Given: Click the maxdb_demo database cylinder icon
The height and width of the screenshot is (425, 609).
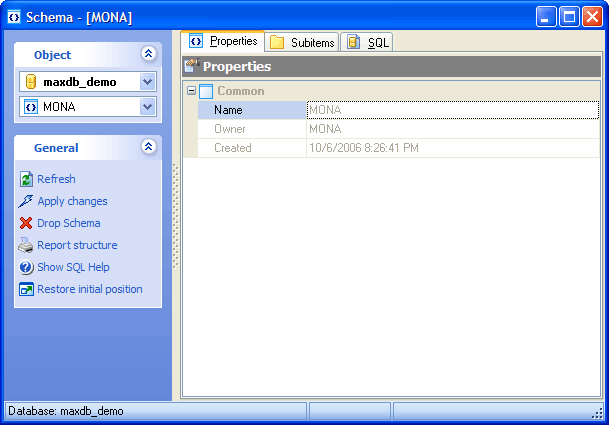Looking at the screenshot, I should [31, 82].
